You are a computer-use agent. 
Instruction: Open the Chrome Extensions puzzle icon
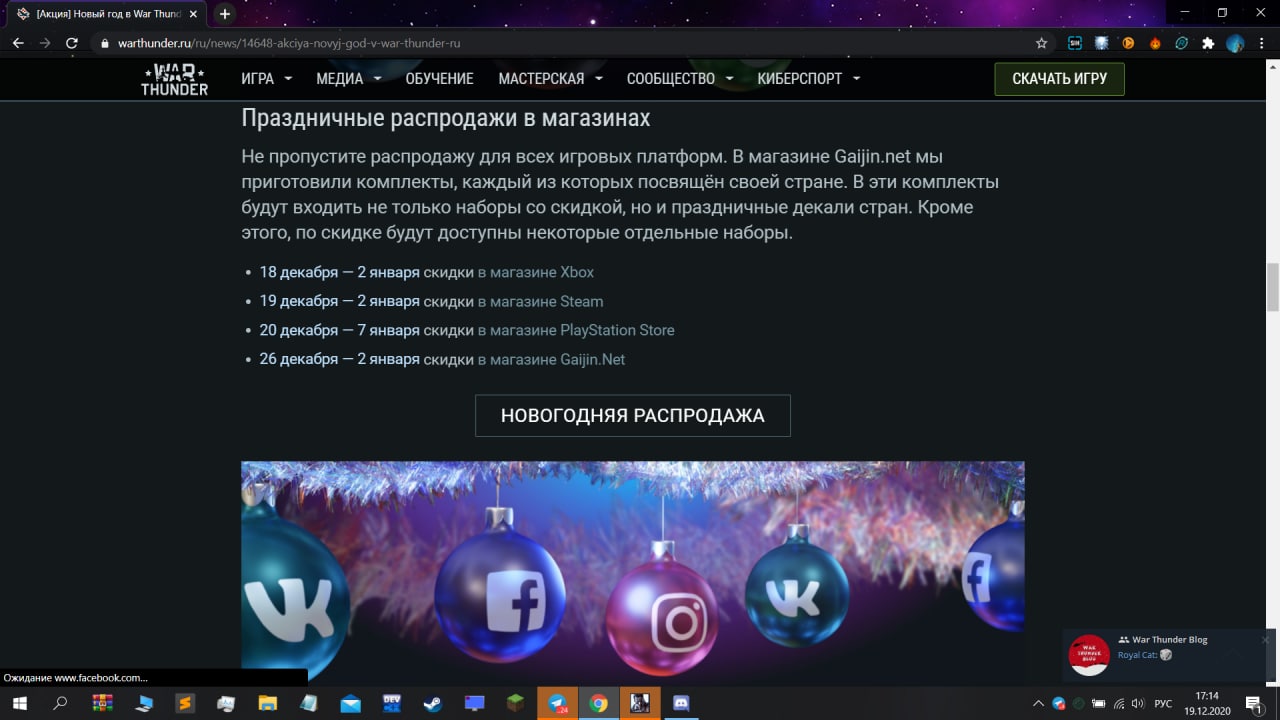click(1208, 43)
